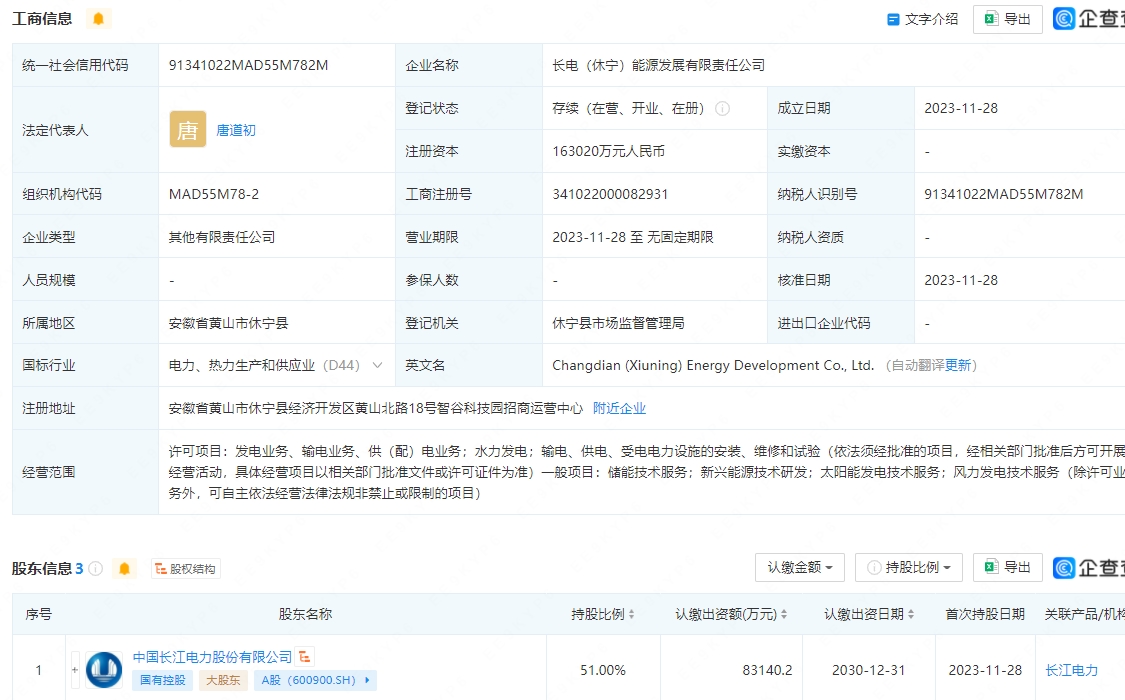Click the info icon next to 股东信息 3
Image resolution: width=1125 pixels, height=700 pixels.
pyautogui.click(x=96, y=568)
